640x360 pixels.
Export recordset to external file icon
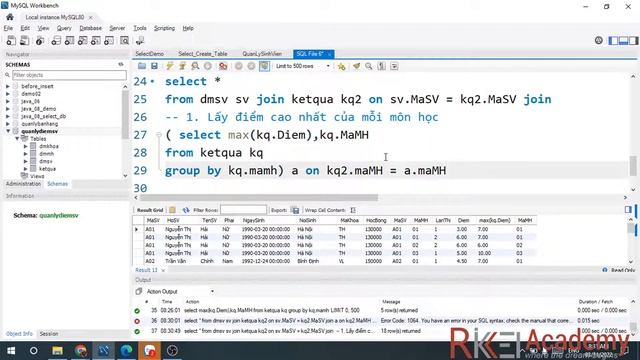coord(295,210)
